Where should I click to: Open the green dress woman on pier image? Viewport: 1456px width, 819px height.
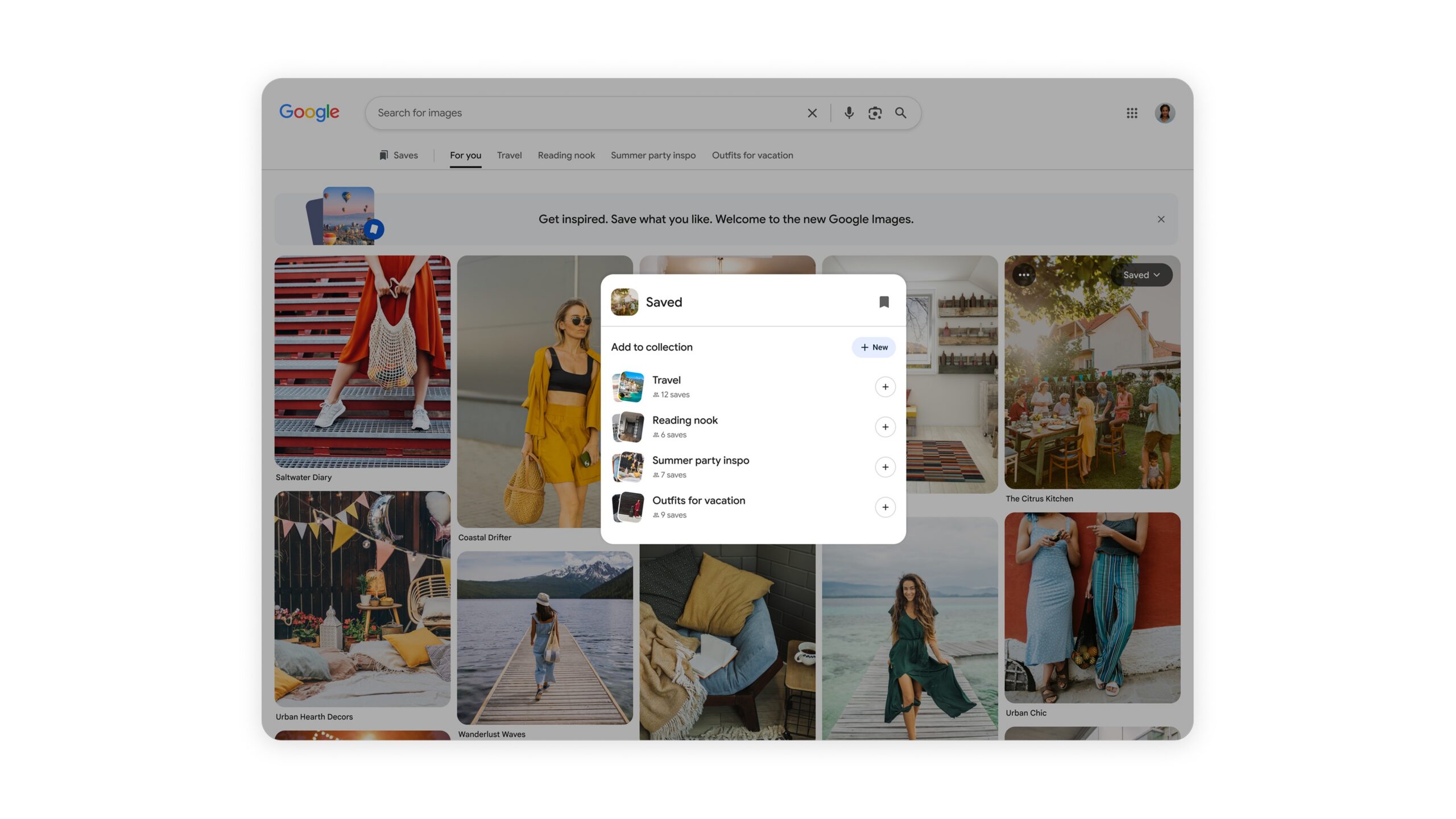[909, 628]
